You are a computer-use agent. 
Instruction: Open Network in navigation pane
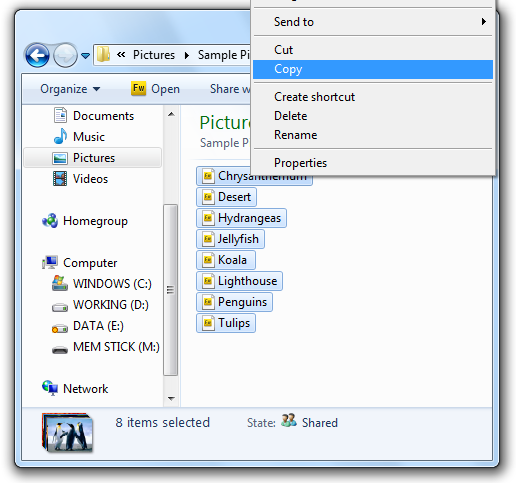click(x=86, y=389)
